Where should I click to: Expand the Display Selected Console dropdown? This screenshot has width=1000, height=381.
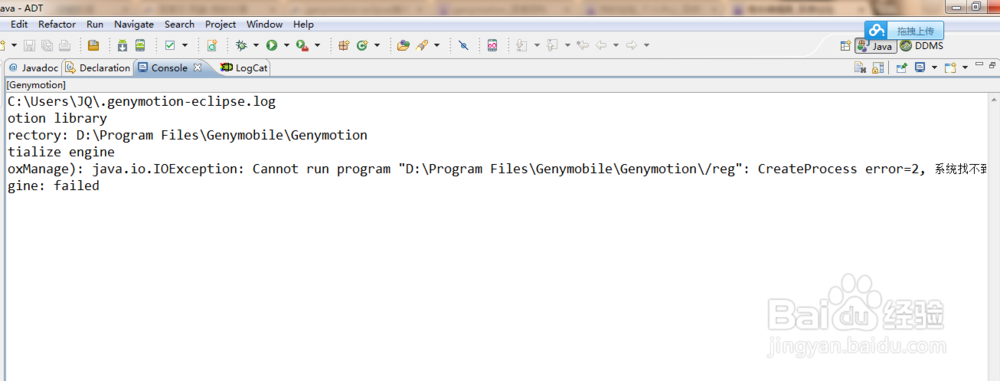(x=934, y=67)
